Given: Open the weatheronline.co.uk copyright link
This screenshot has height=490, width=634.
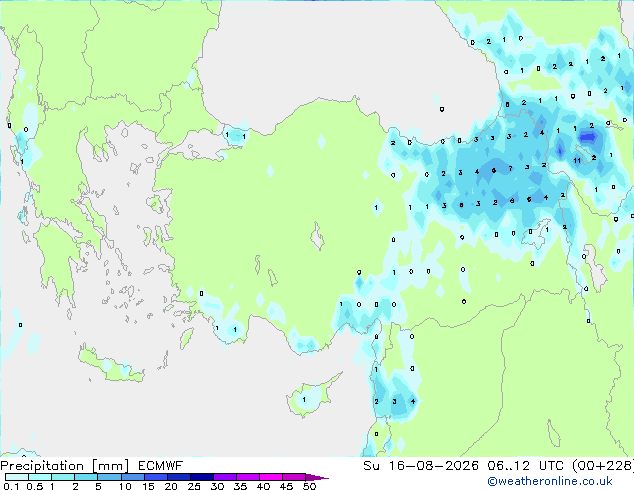Looking at the screenshot, I should tap(549, 481).
